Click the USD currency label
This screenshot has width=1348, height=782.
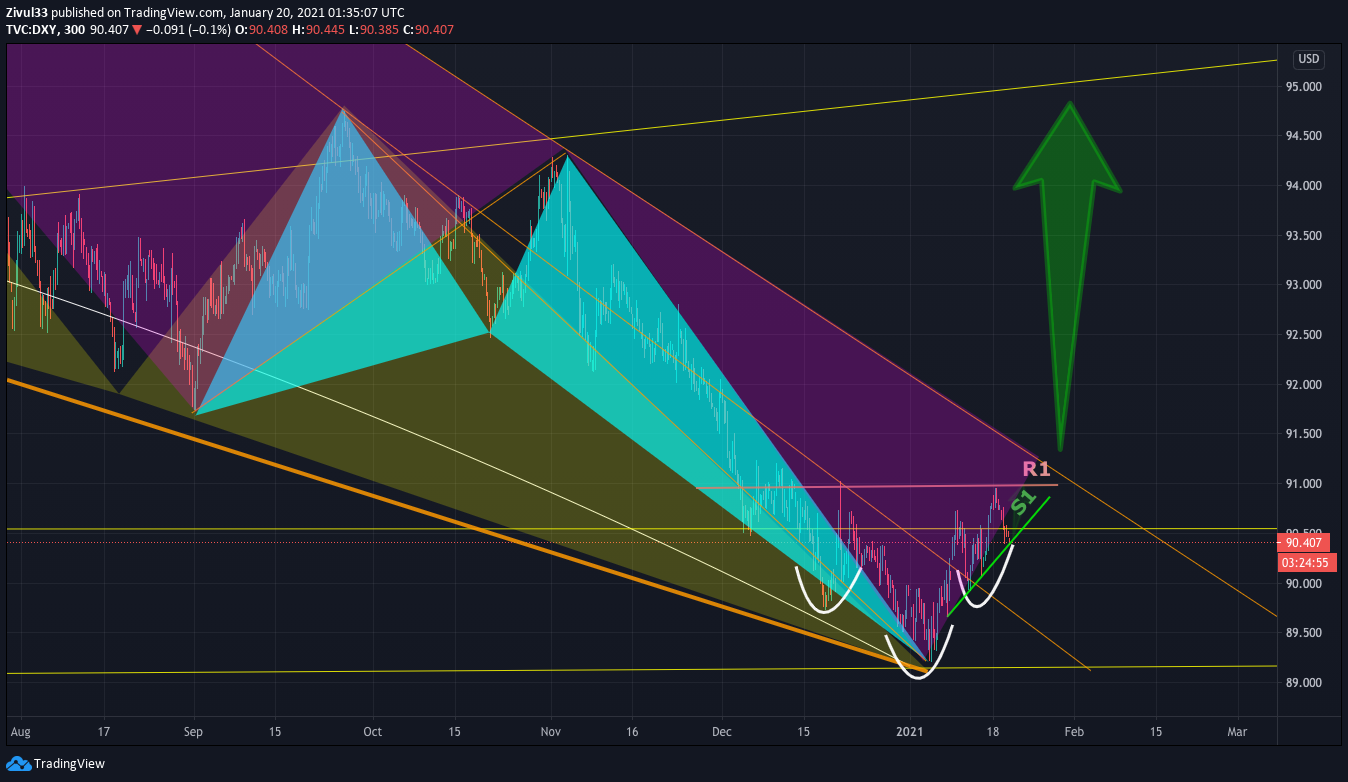pos(1307,58)
